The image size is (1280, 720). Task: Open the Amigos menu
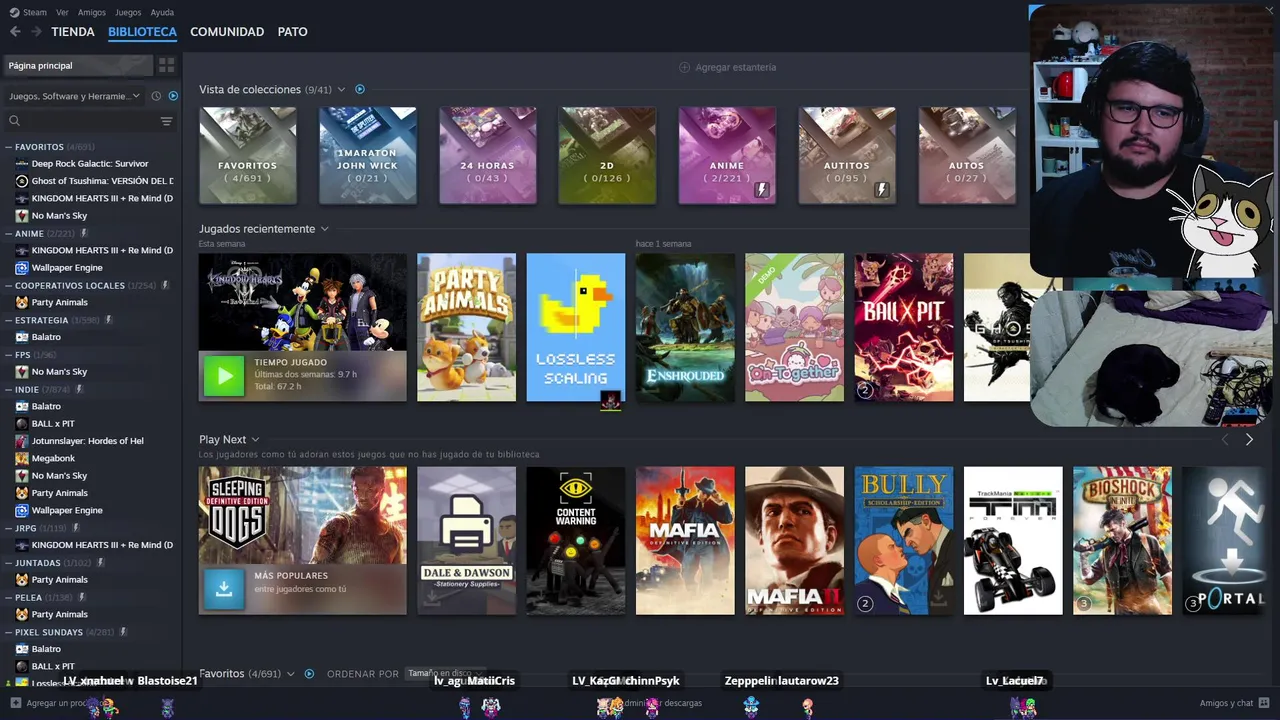click(92, 12)
